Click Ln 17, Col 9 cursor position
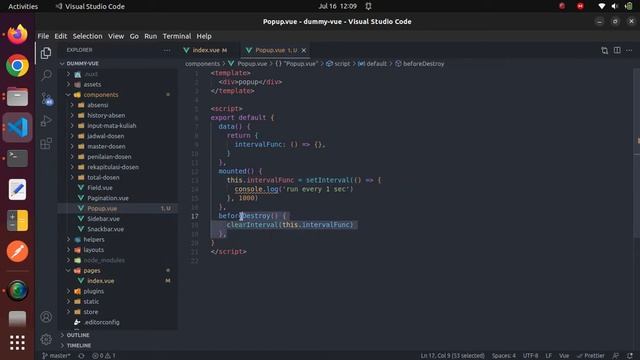The width and height of the screenshot is (640, 360). [452, 356]
